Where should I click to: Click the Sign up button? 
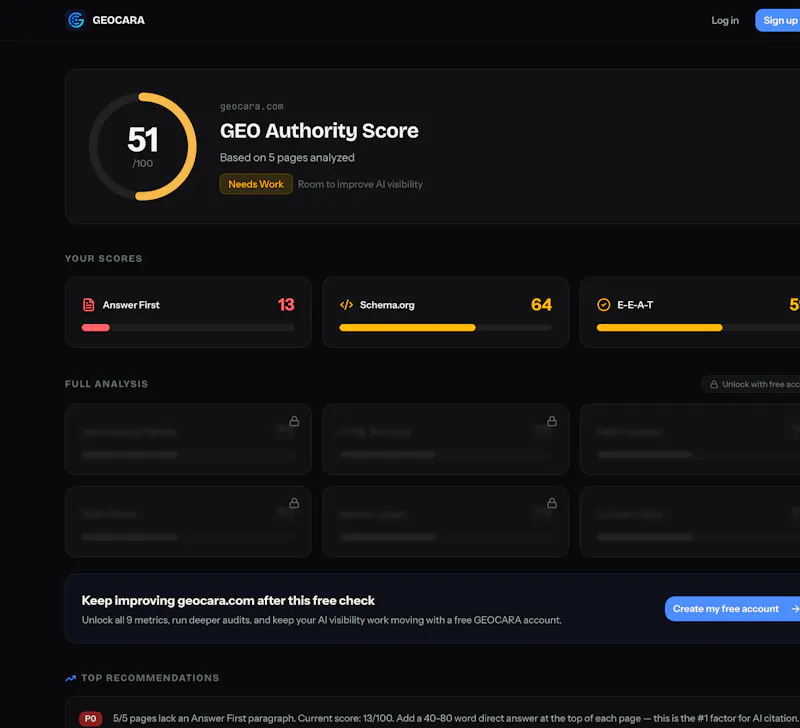tap(780, 20)
